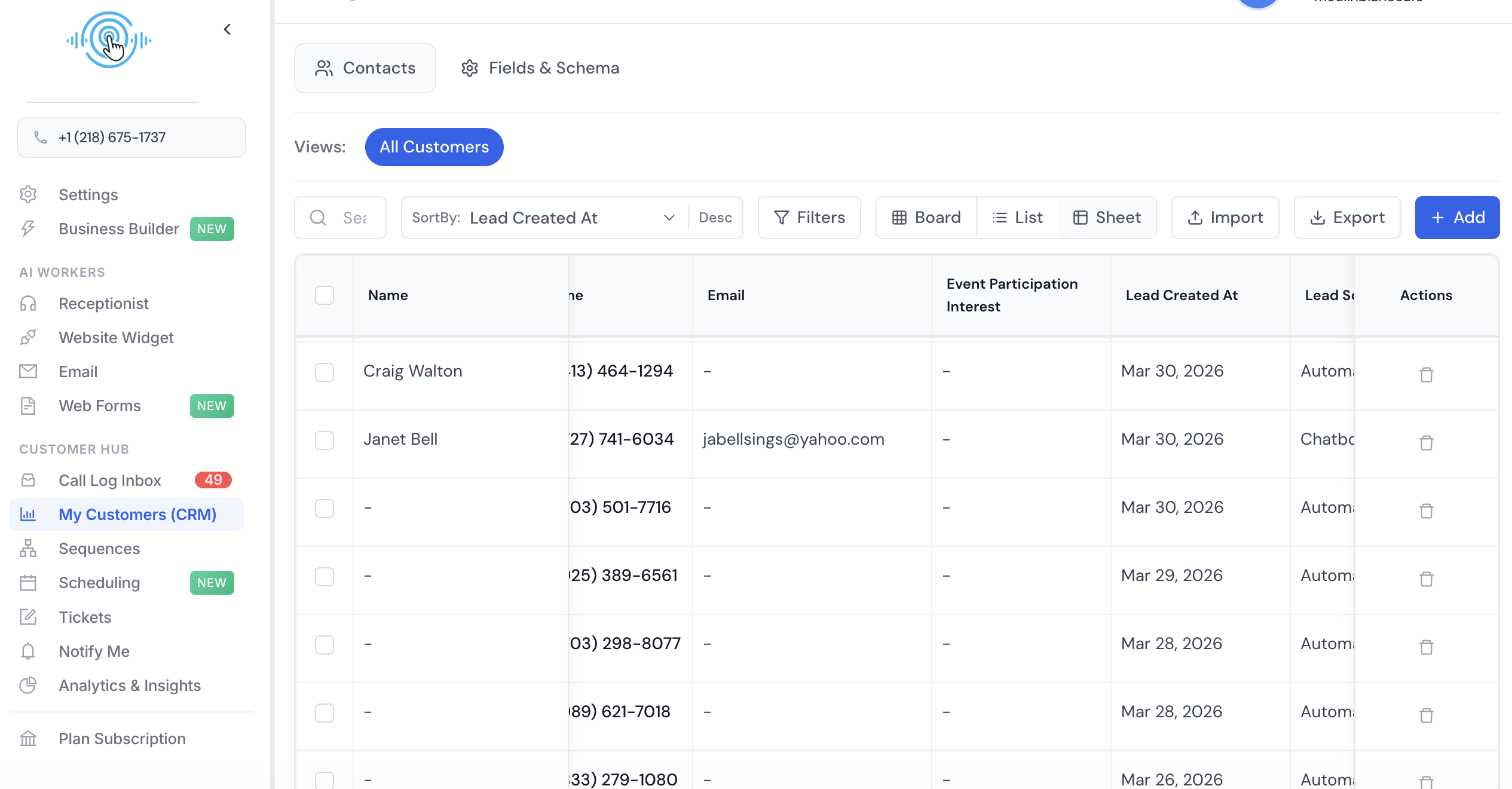Check the box next to Janet Bell
1512x789 pixels.
click(x=325, y=441)
